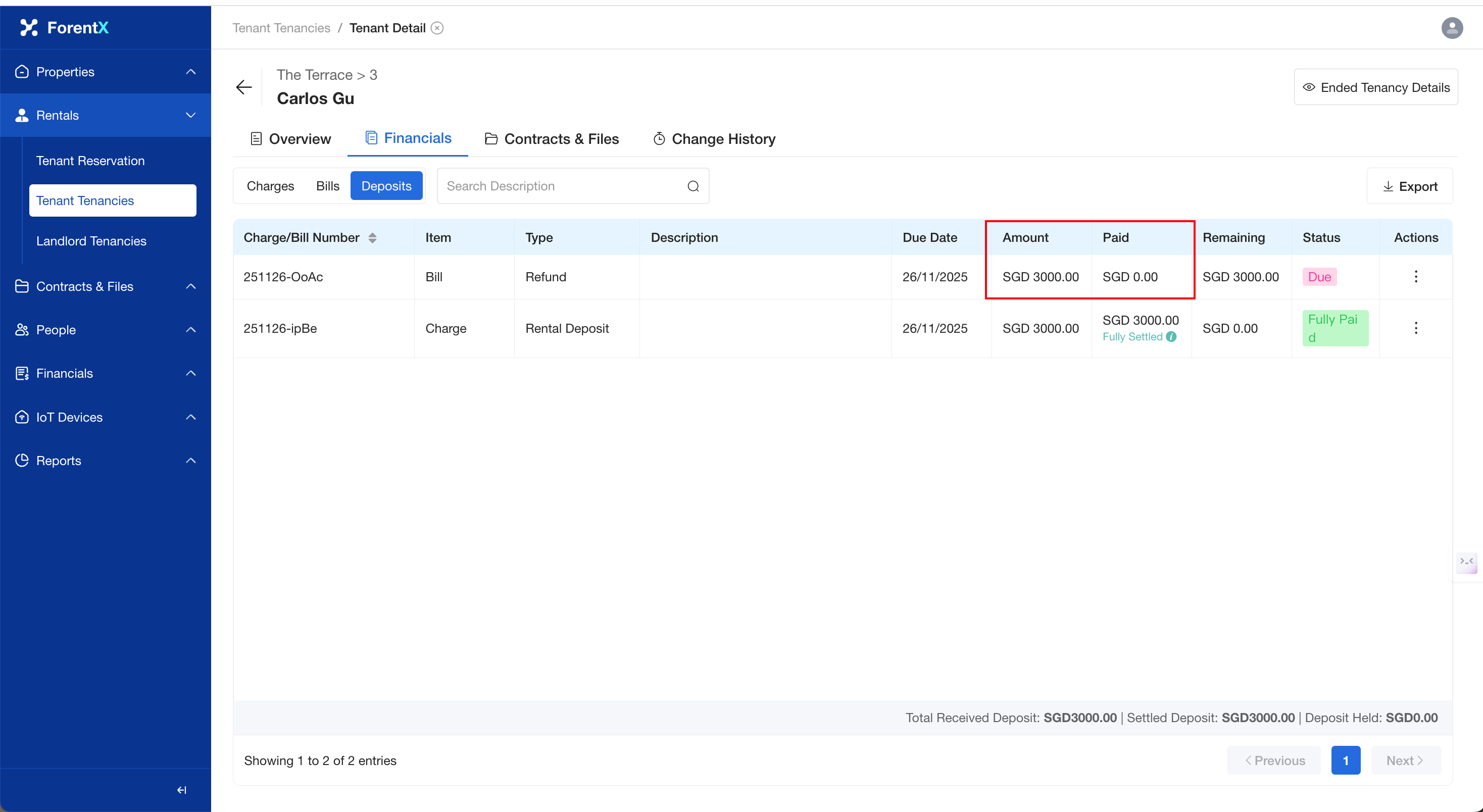This screenshot has width=1483, height=812.
Task: Switch to the Charges segment
Action: click(x=270, y=186)
